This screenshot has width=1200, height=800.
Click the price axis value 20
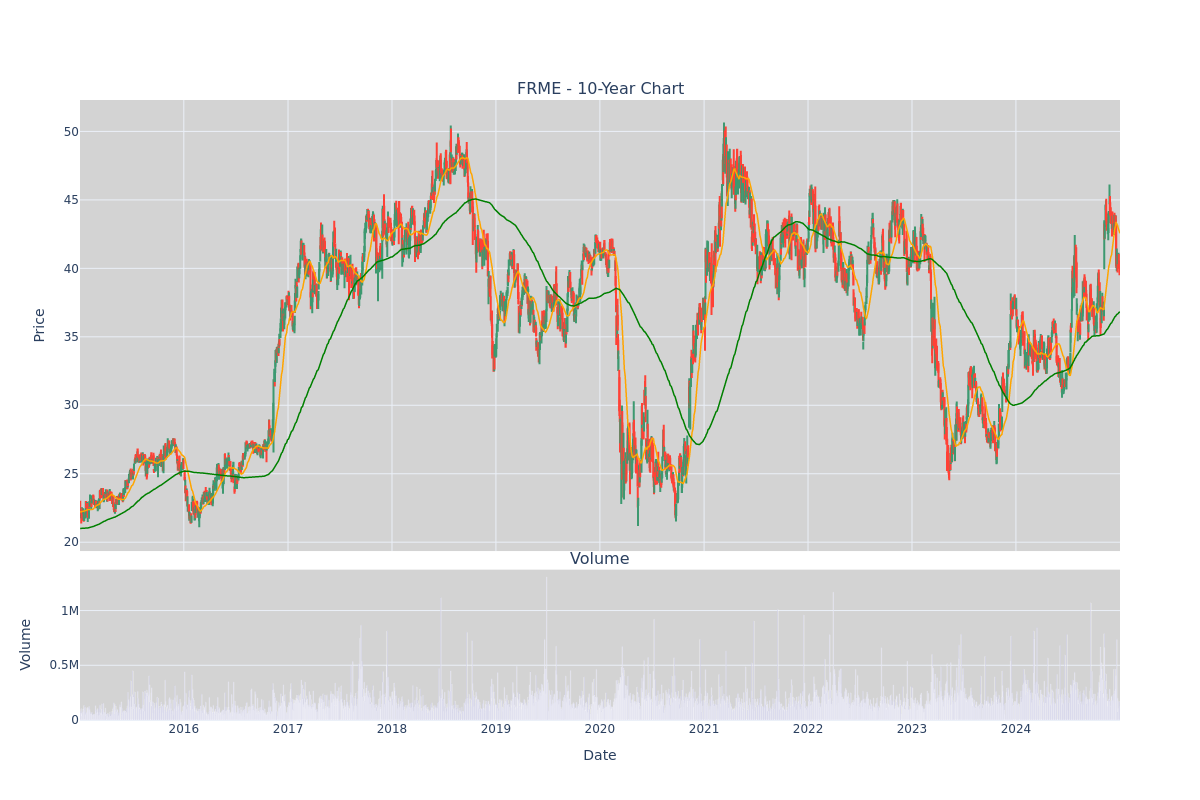tap(71, 541)
